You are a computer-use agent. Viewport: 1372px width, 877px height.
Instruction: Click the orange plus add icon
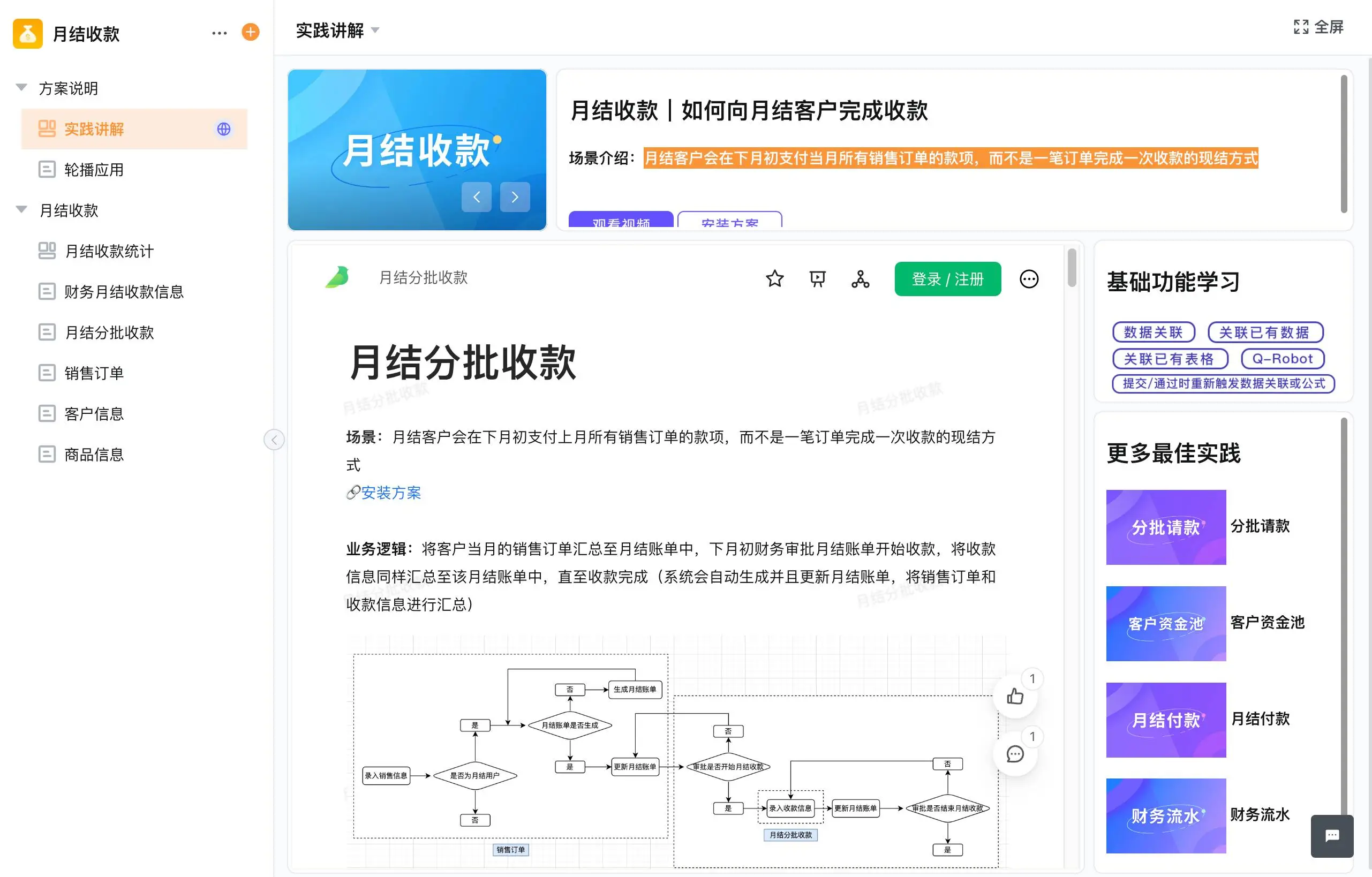[x=250, y=33]
